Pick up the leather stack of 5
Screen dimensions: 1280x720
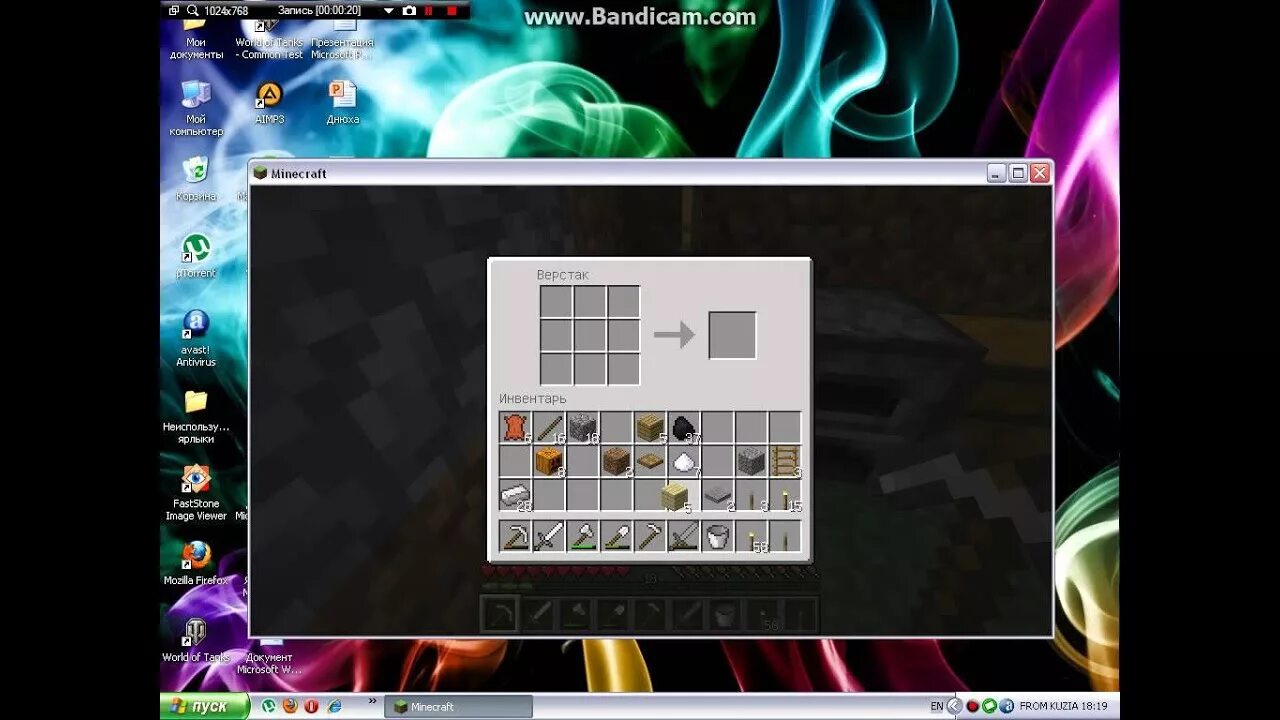click(515, 428)
